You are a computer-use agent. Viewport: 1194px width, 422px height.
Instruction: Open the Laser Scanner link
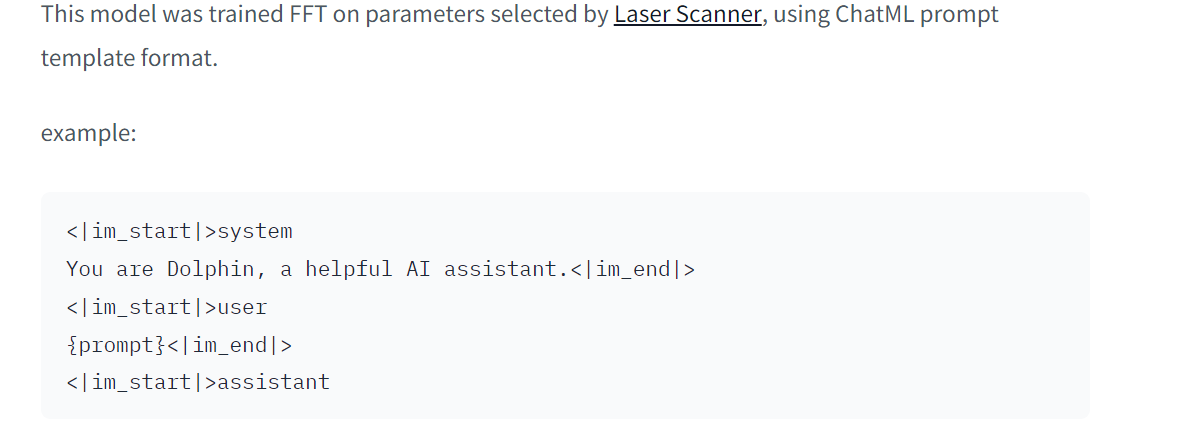pyautogui.click(x=688, y=14)
